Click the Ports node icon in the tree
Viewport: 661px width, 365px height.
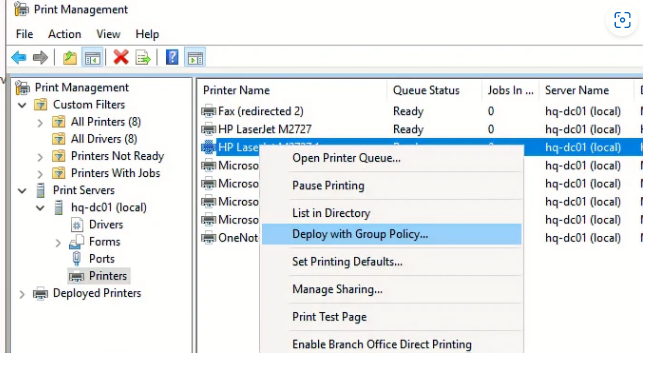(x=77, y=258)
